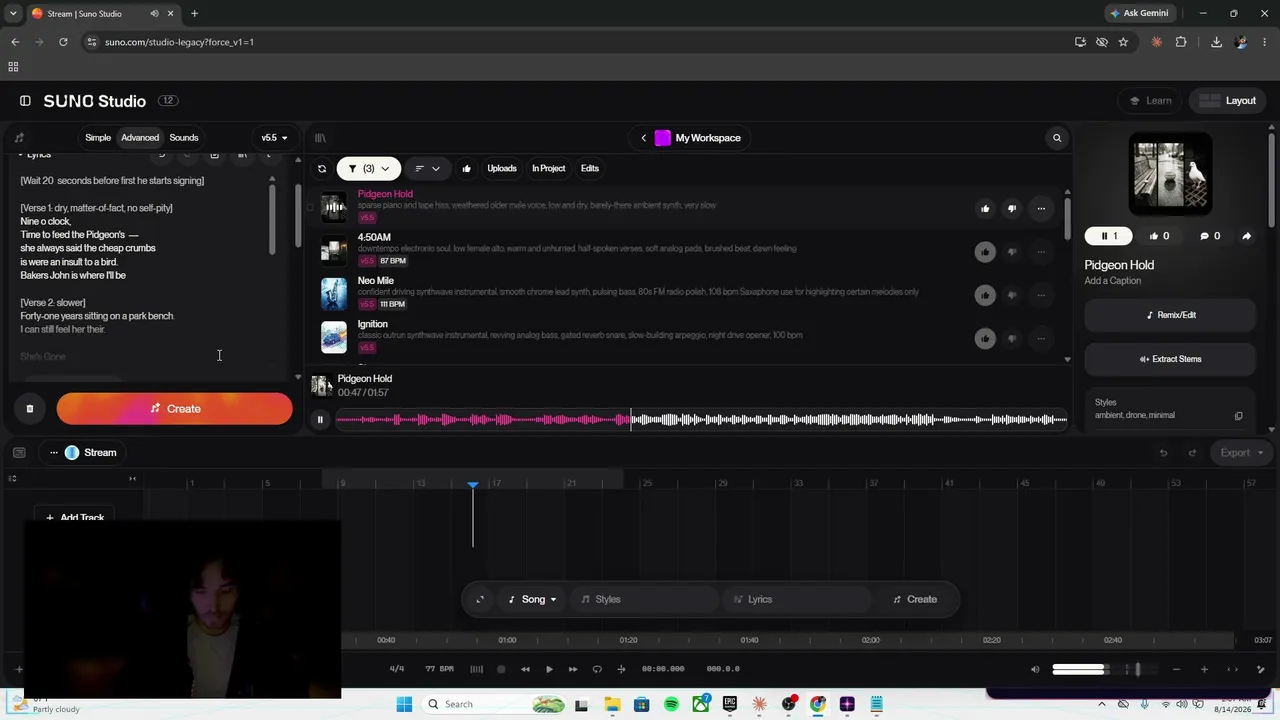Dislike the Pidgeon Hold song row
1280x720 pixels.
coord(1012,209)
